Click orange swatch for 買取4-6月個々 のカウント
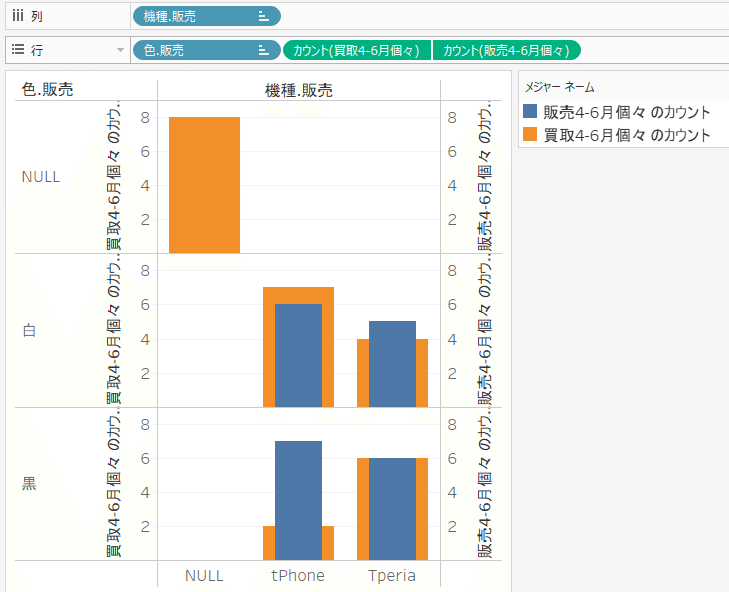729x592 pixels. [530, 134]
